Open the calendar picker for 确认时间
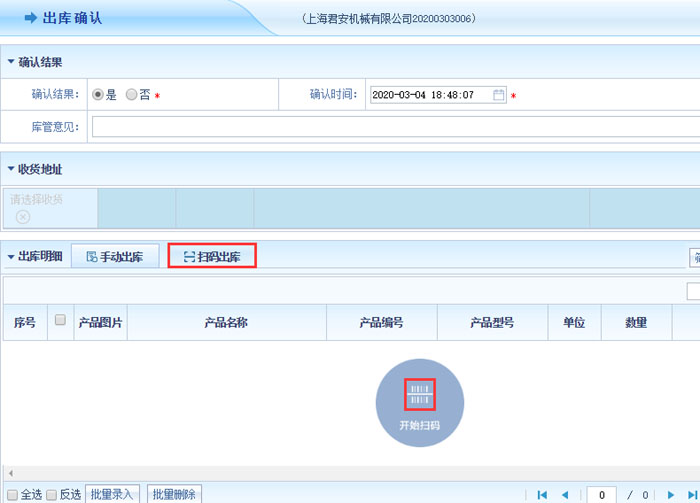The width and height of the screenshot is (700, 503). point(499,95)
